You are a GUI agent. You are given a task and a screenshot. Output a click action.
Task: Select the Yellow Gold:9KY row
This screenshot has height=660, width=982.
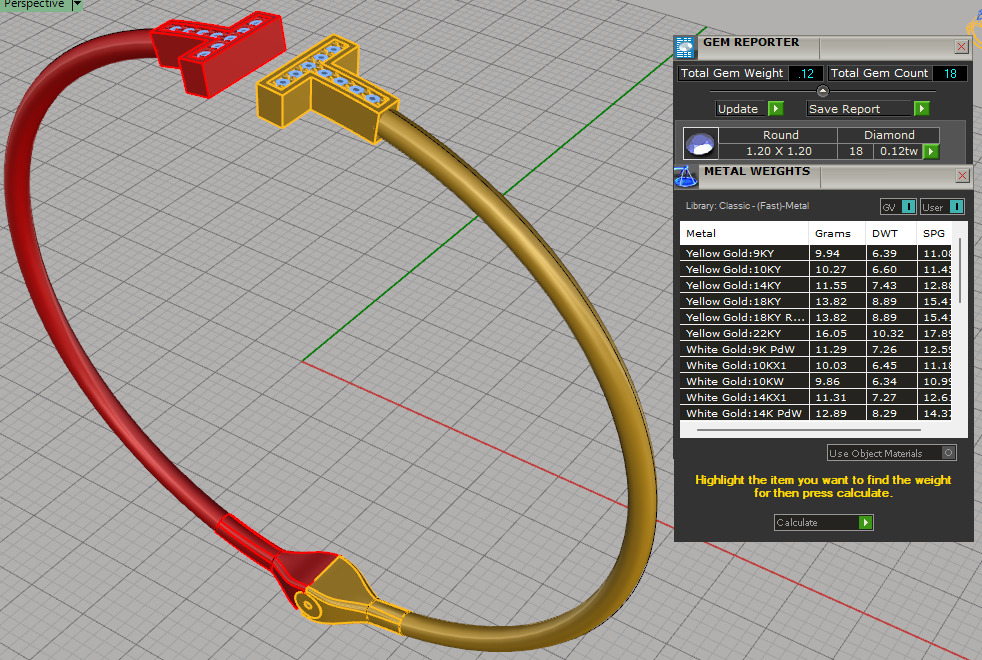point(816,253)
